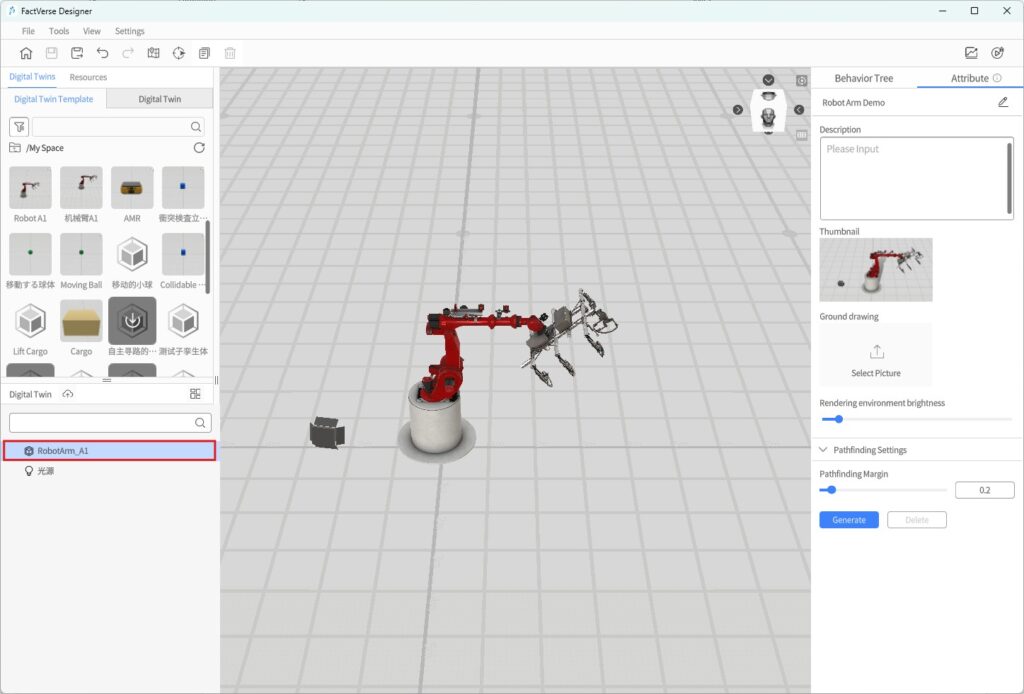Click the view cube's right-side arrow
This screenshot has height=694, width=1024.
click(x=799, y=110)
